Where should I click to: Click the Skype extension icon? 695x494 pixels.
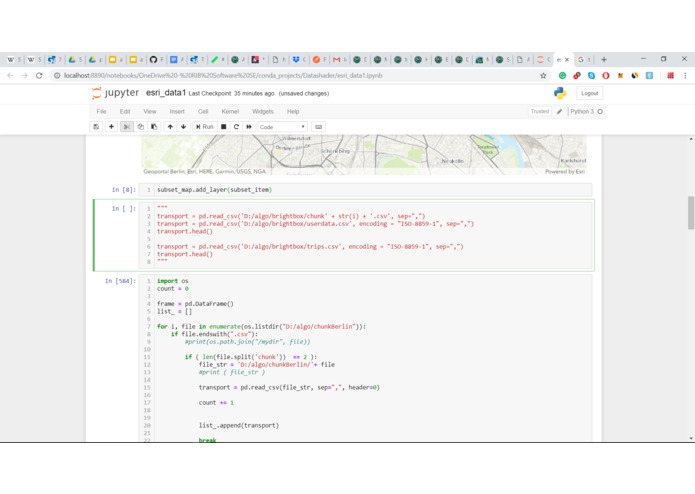tap(591, 76)
